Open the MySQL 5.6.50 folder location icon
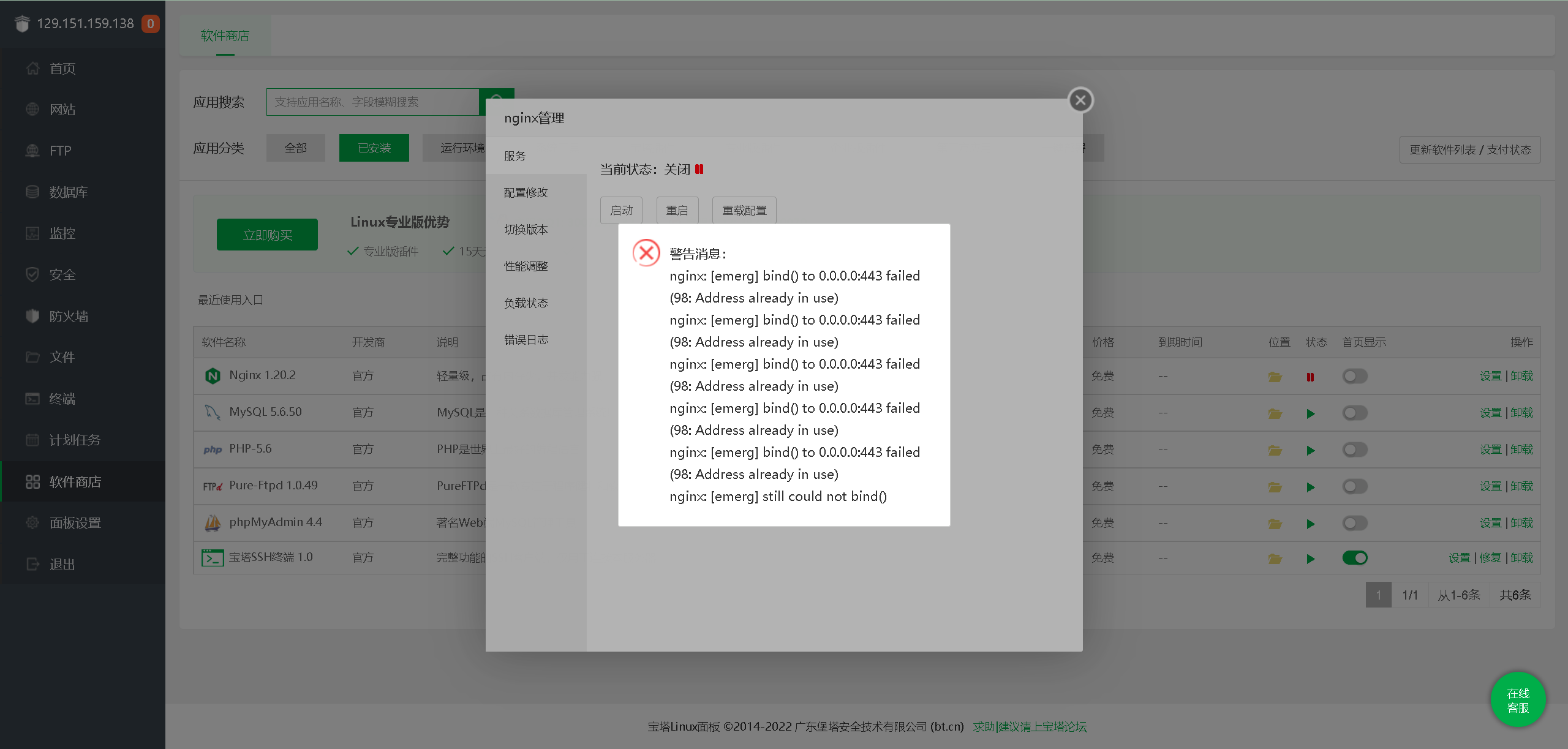This screenshot has width=1568, height=749. pyautogui.click(x=1275, y=413)
